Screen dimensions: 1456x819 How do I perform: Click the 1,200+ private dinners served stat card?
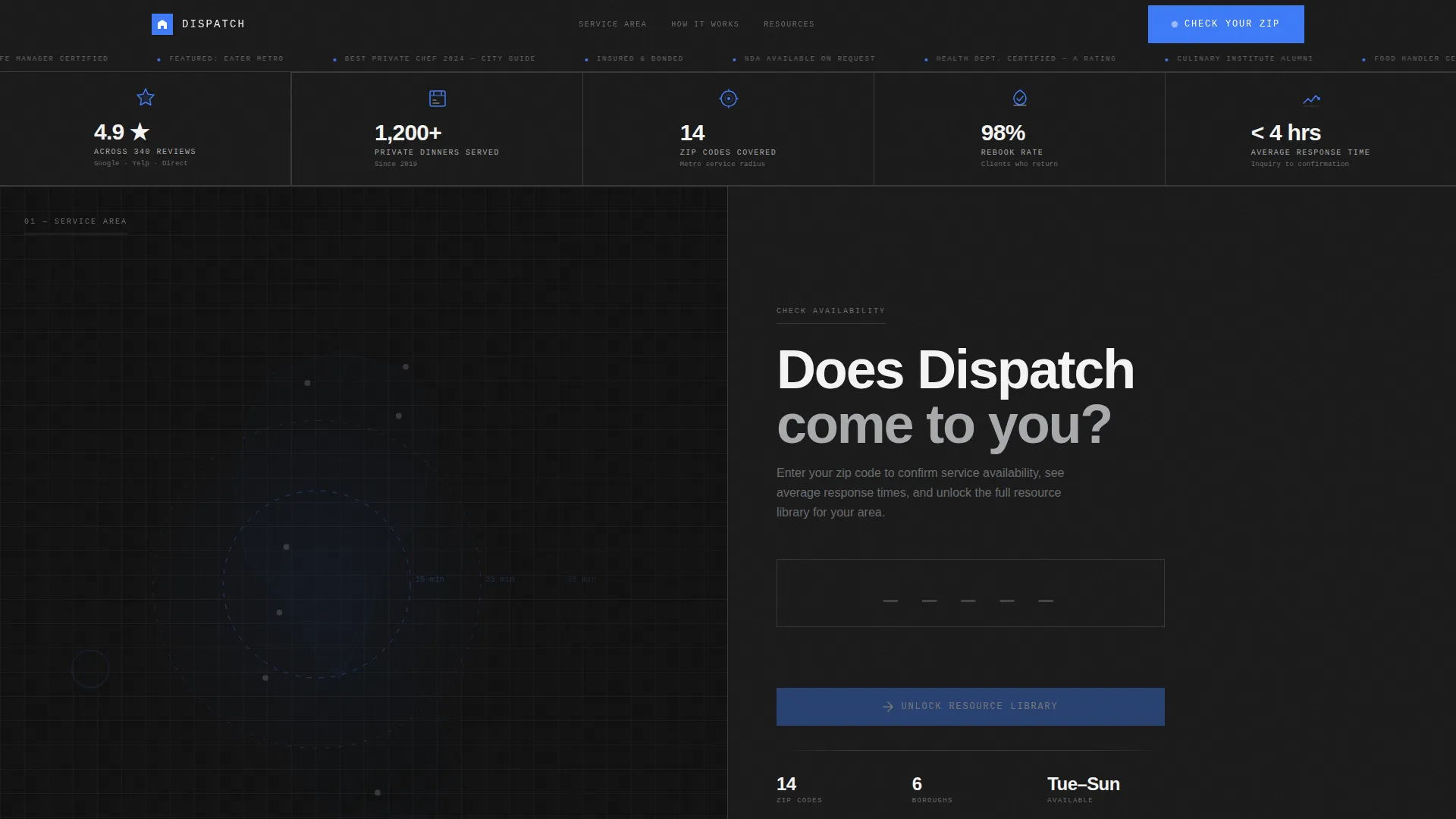click(437, 129)
